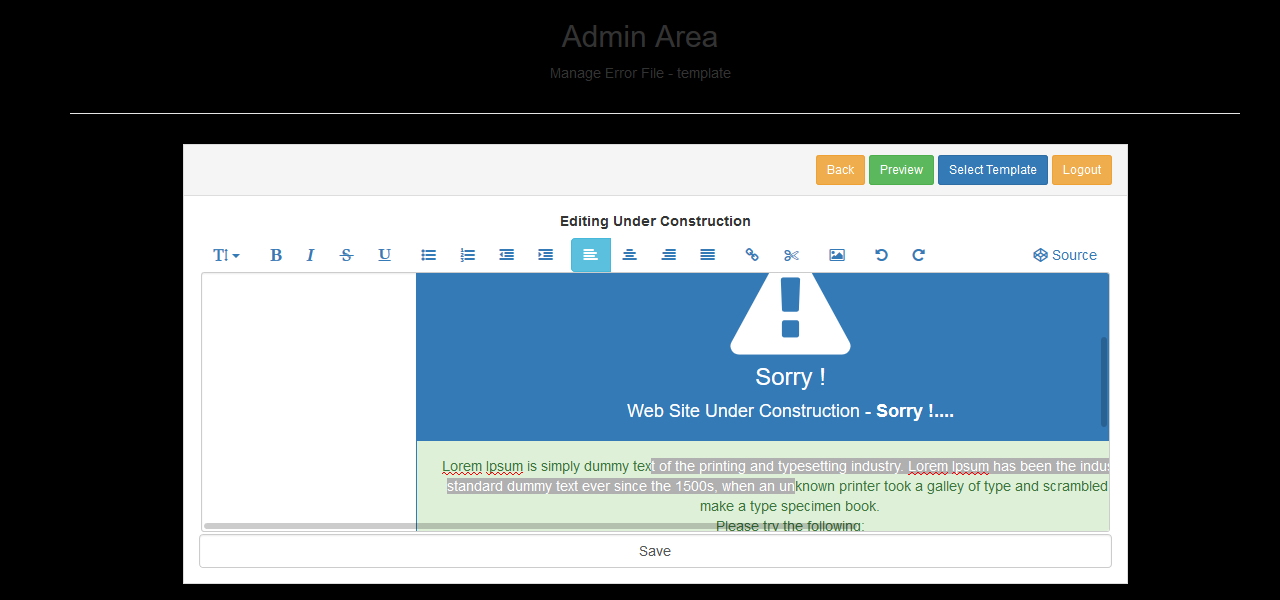1280x600 pixels.
Task: Click the 'Sorry !' heading in editor
Action: pos(790,377)
